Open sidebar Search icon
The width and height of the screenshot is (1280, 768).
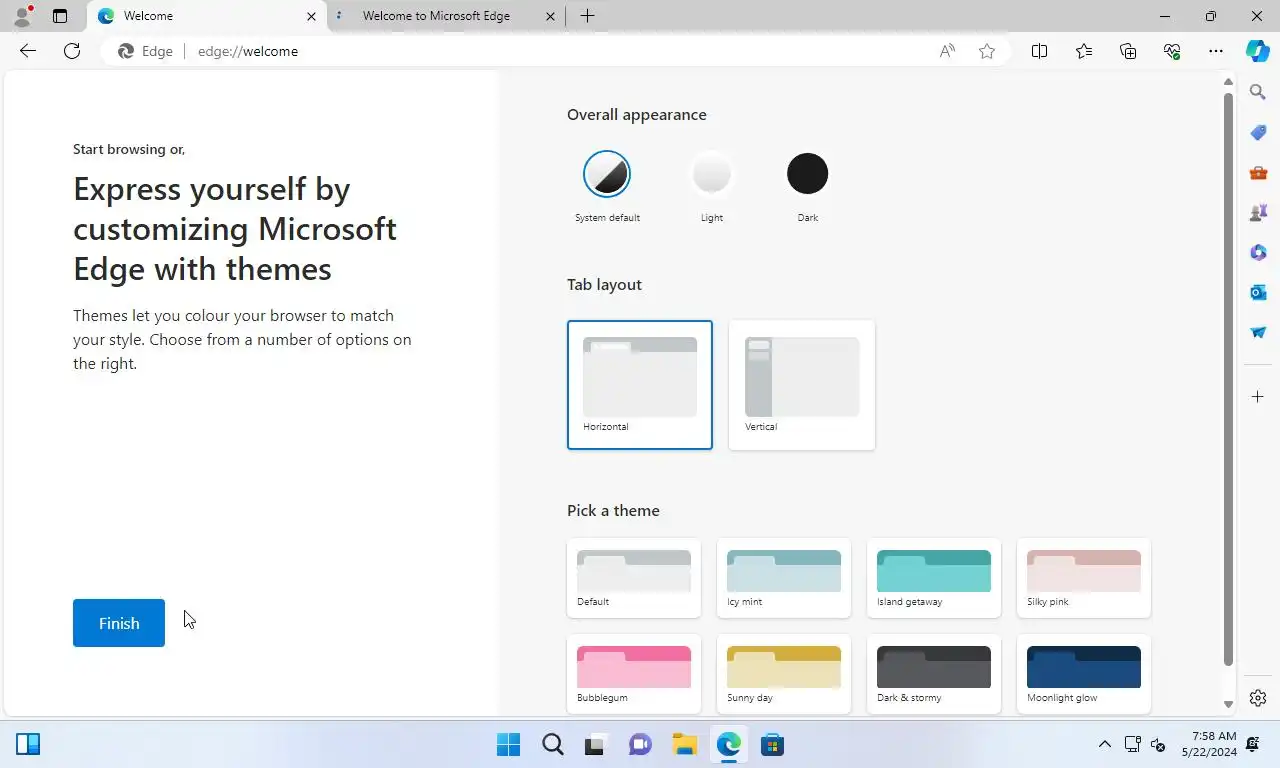[x=1258, y=92]
